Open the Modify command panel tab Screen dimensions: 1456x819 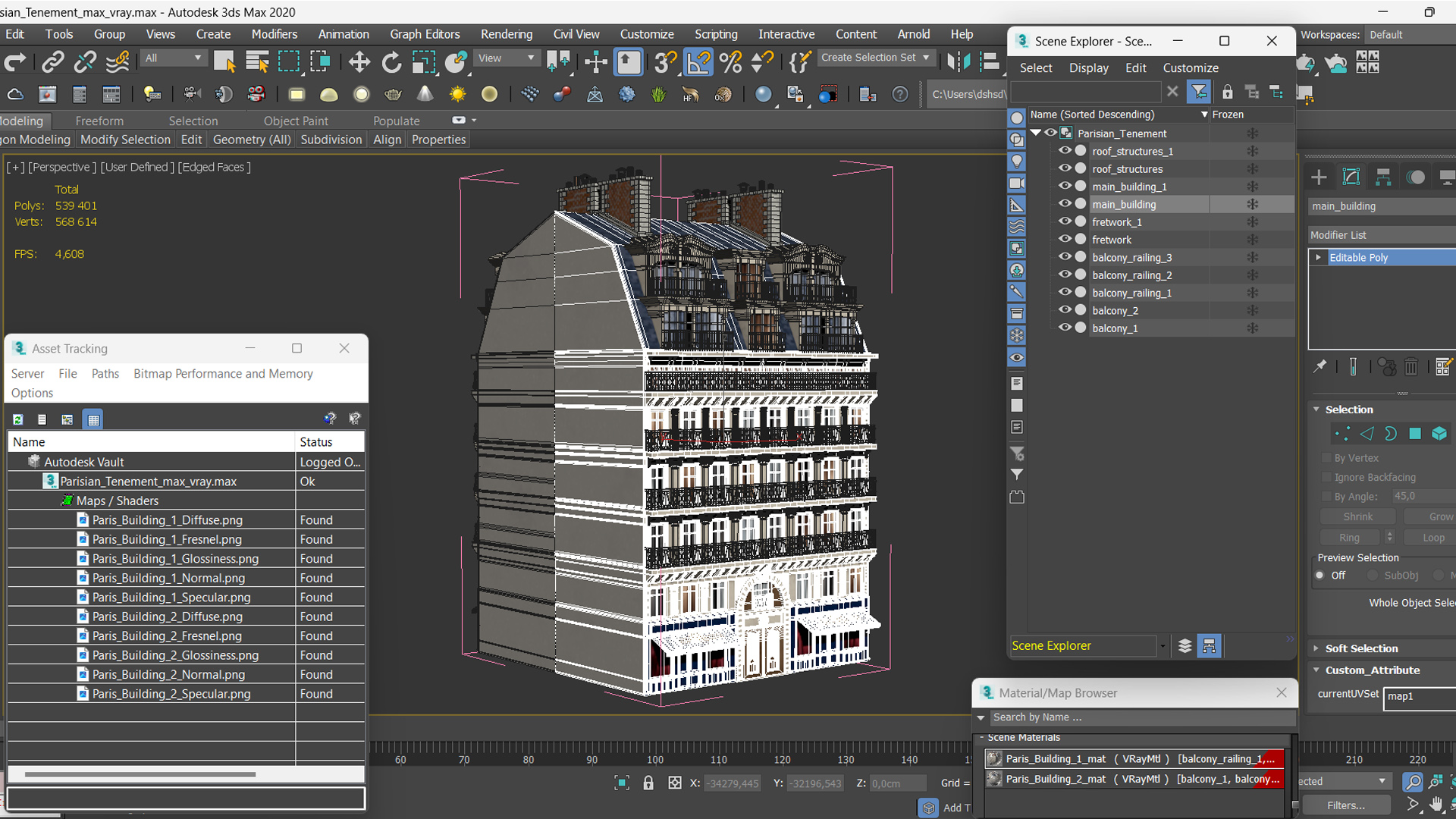[x=1351, y=177]
